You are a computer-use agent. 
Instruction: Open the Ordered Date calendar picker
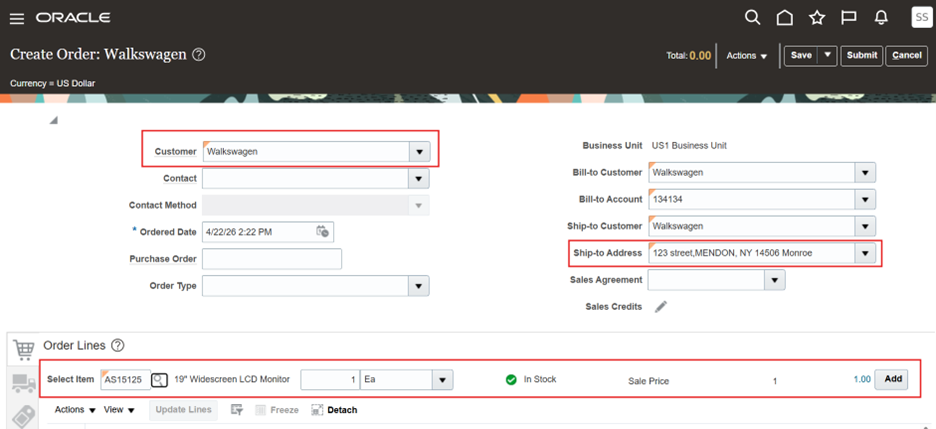coord(322,232)
